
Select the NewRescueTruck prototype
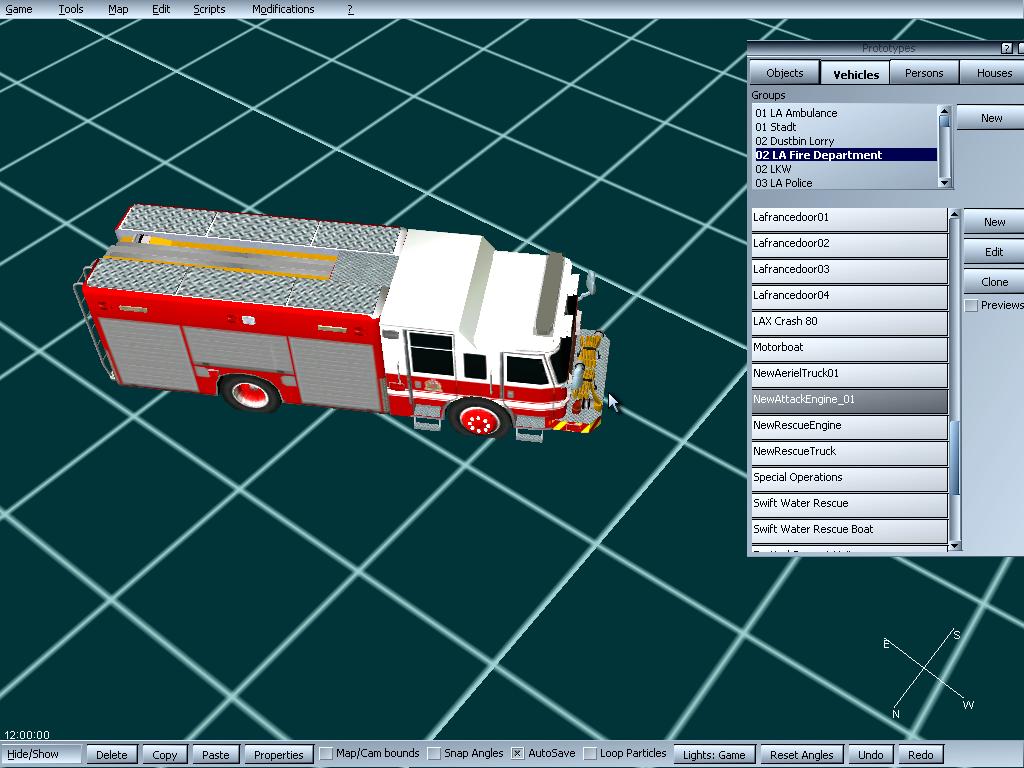pos(849,453)
